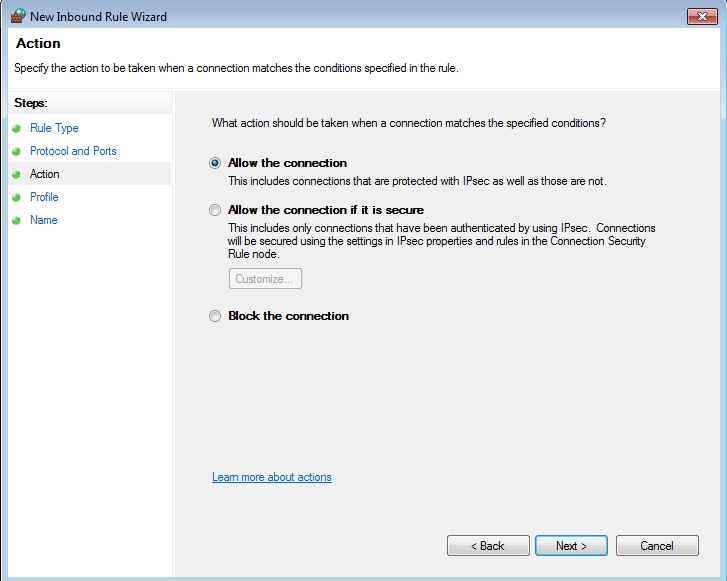Click the green bullet beside Profile step

pos(16,198)
